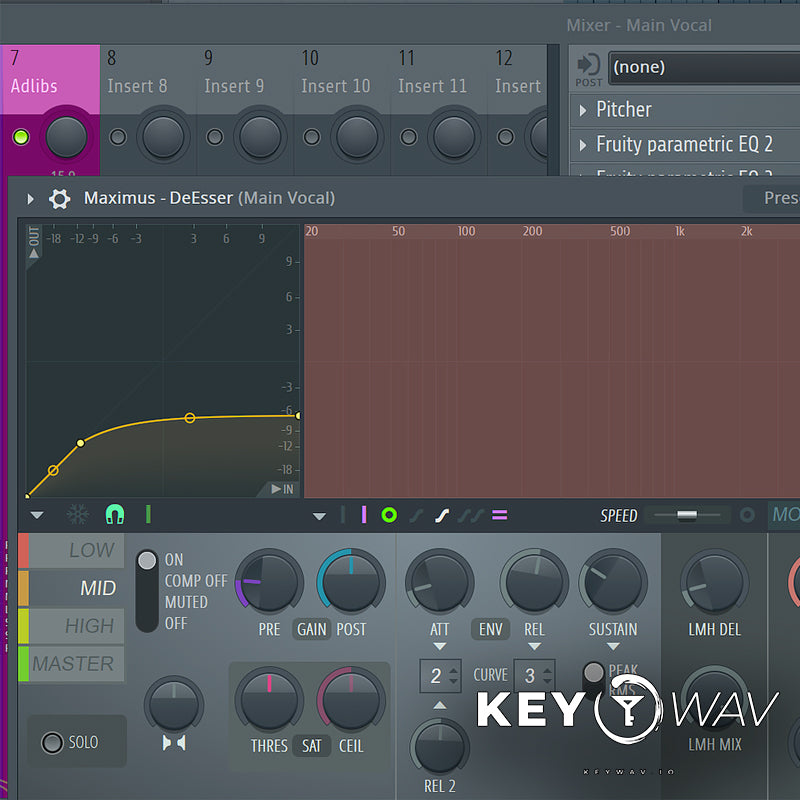
Task: Click the Adlibs track pan knob
Action: click(x=66, y=137)
